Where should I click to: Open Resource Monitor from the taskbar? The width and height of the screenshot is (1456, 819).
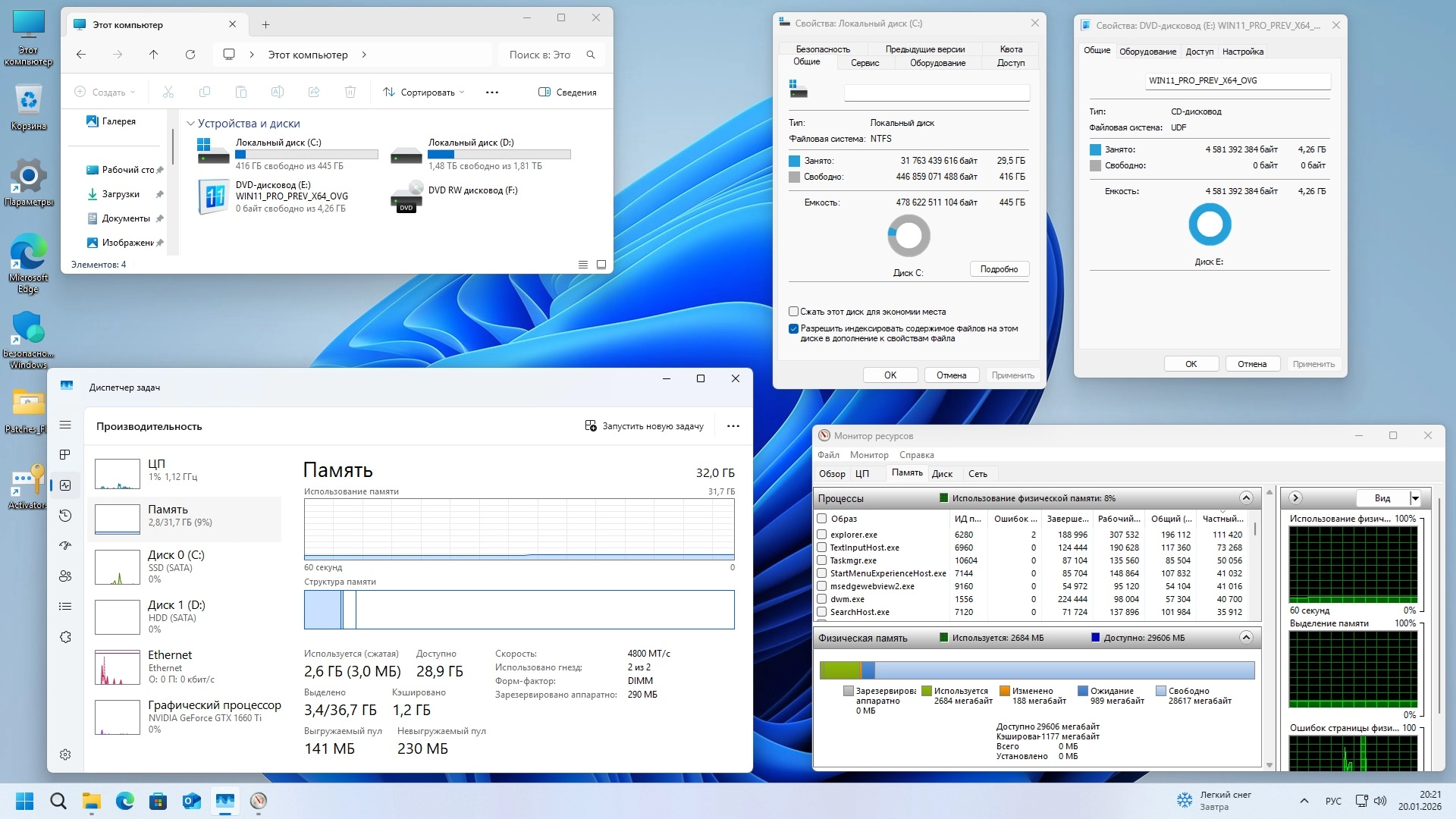[259, 801]
